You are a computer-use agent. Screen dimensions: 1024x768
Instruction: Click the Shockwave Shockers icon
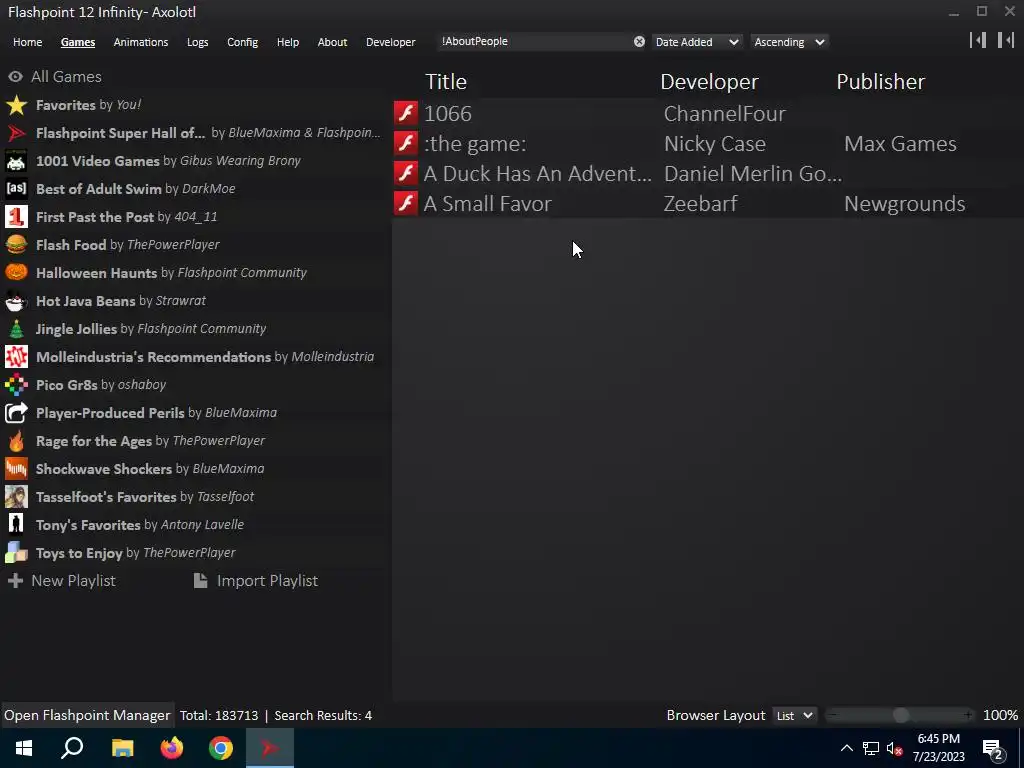click(16, 469)
